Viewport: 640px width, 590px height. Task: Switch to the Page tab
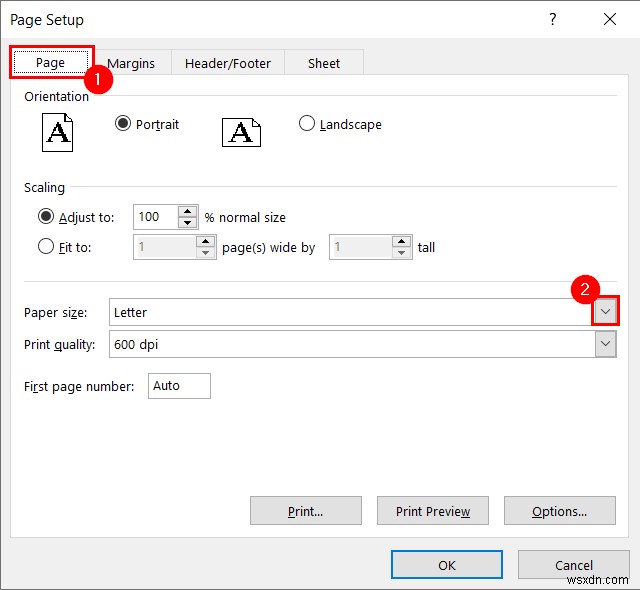(51, 62)
